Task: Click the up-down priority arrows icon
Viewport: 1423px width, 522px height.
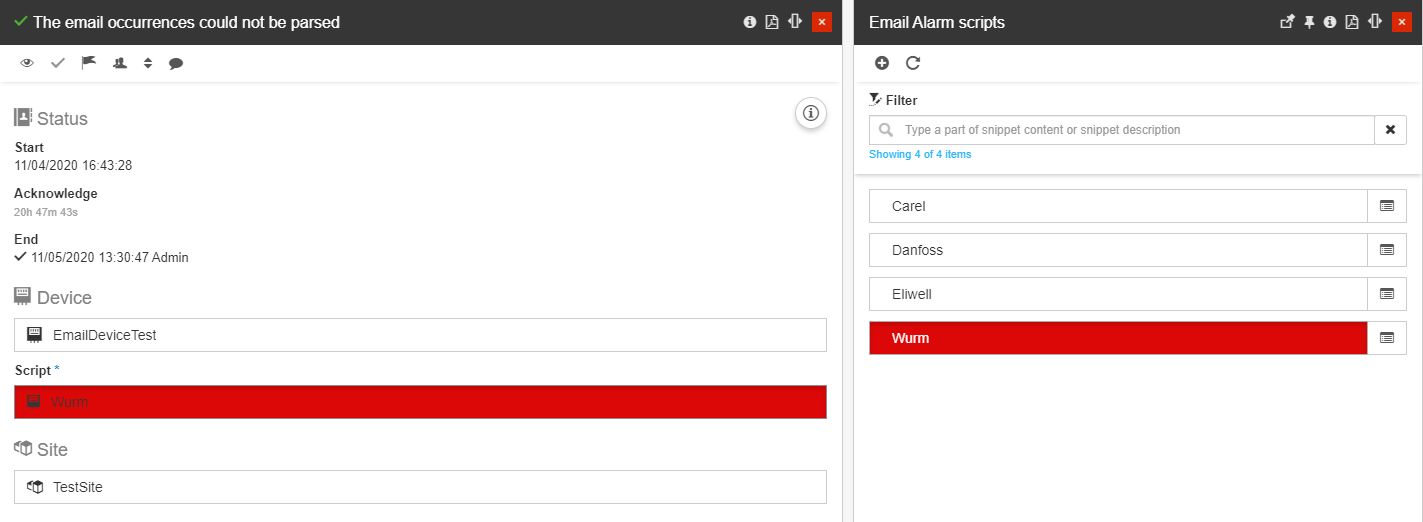Action: [148, 63]
